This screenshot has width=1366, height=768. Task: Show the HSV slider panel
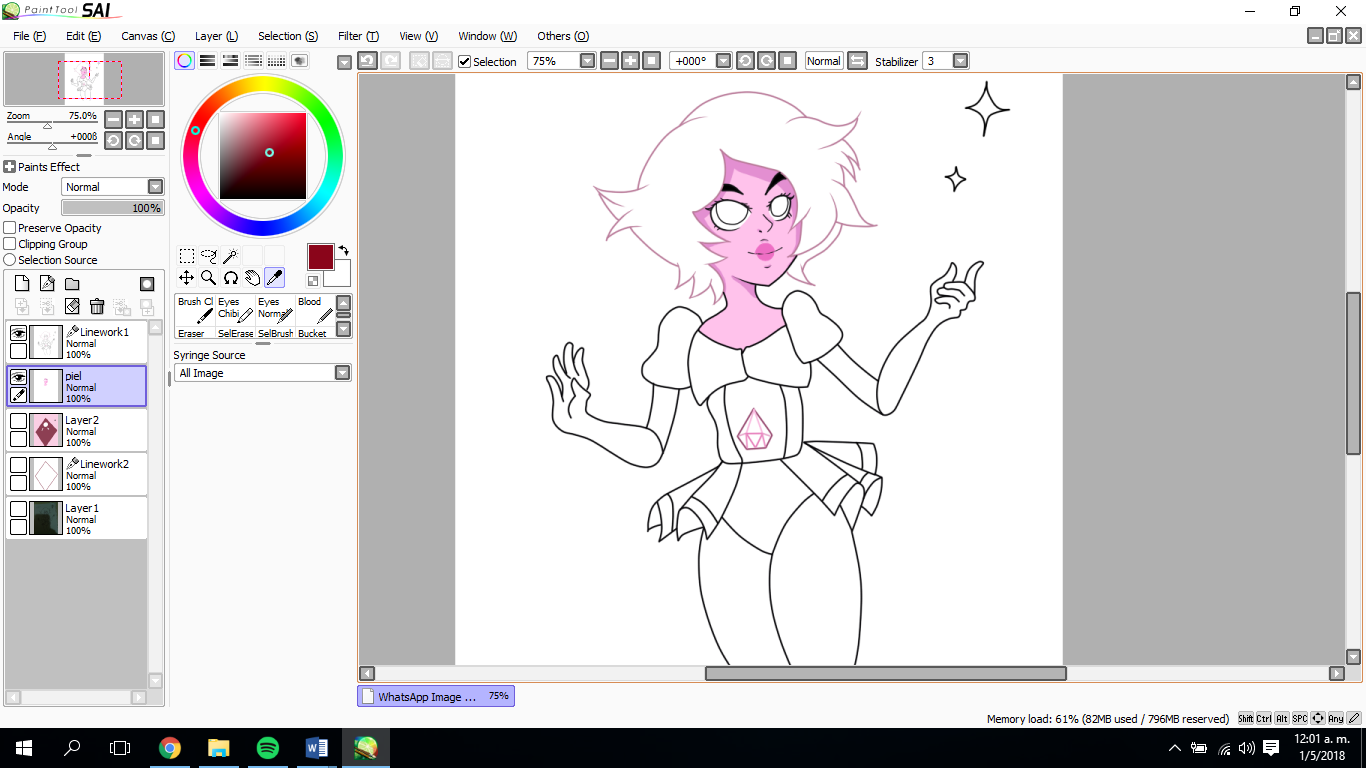click(231, 60)
